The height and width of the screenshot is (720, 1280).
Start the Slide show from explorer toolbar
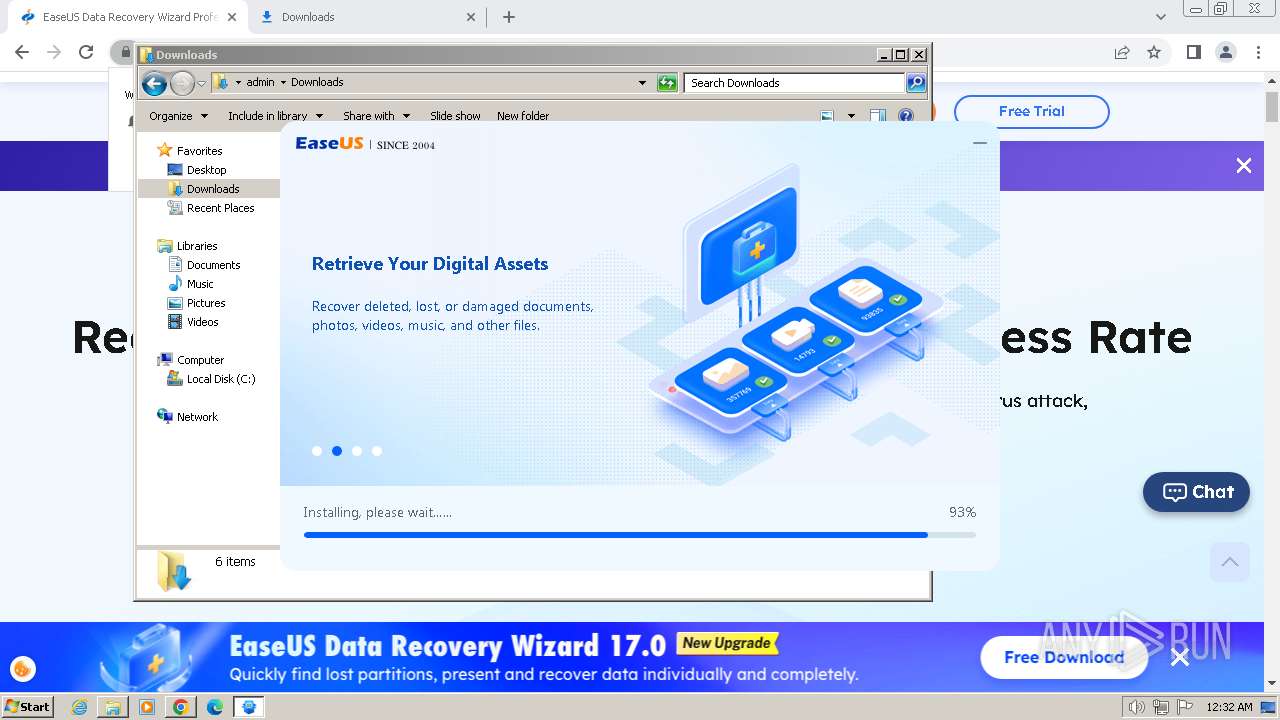(x=455, y=116)
